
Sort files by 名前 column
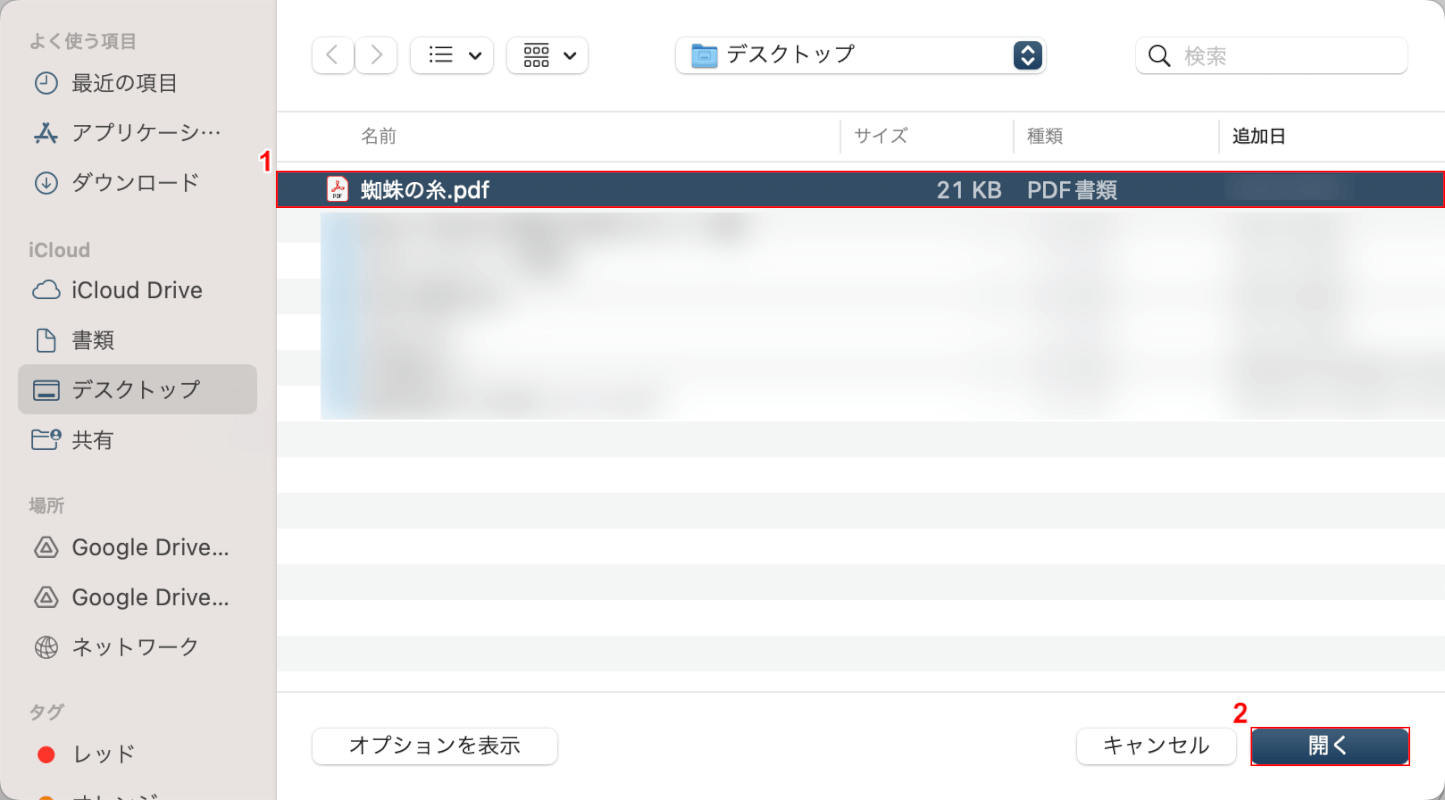[379, 136]
